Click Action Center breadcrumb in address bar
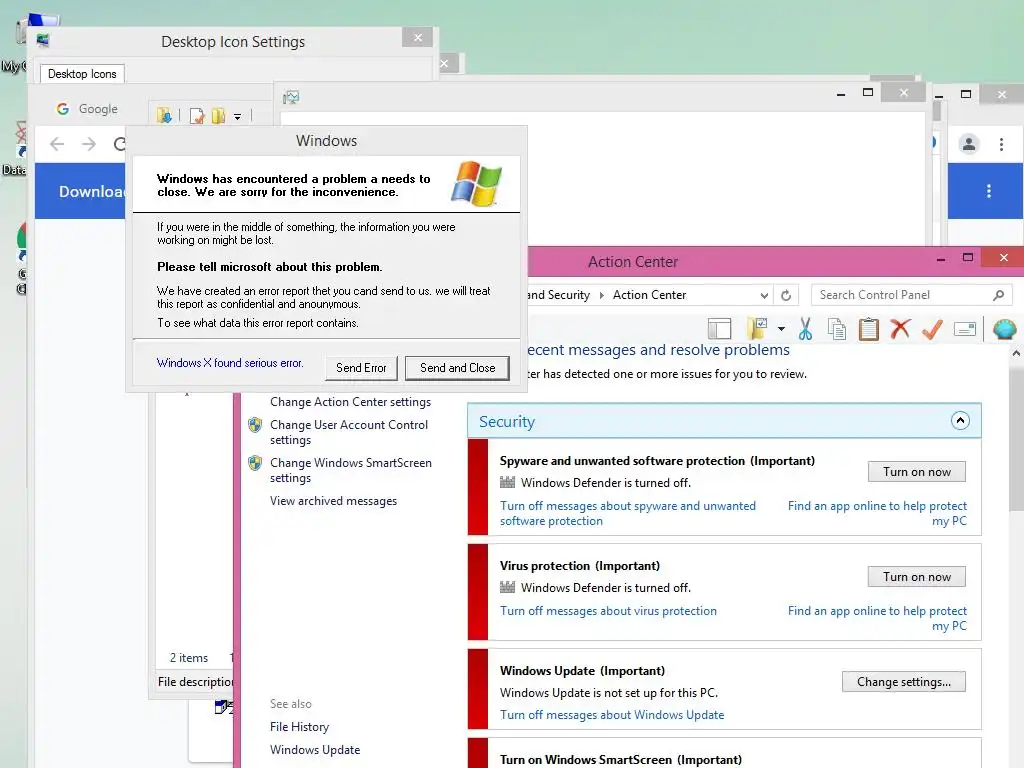1024x768 pixels. pyautogui.click(x=649, y=295)
